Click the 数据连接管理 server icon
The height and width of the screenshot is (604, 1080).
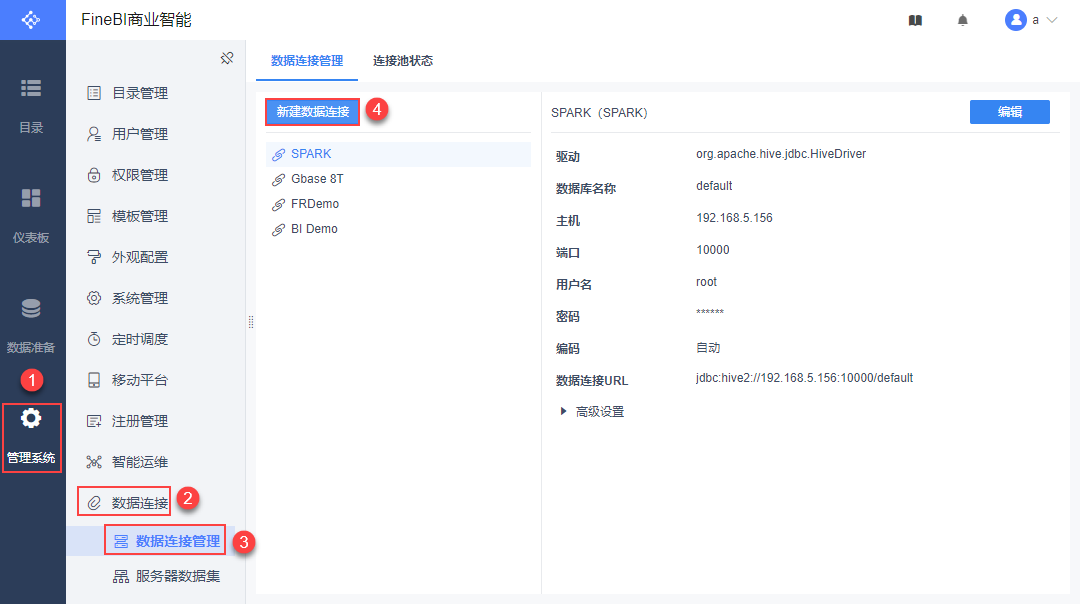click(121, 541)
